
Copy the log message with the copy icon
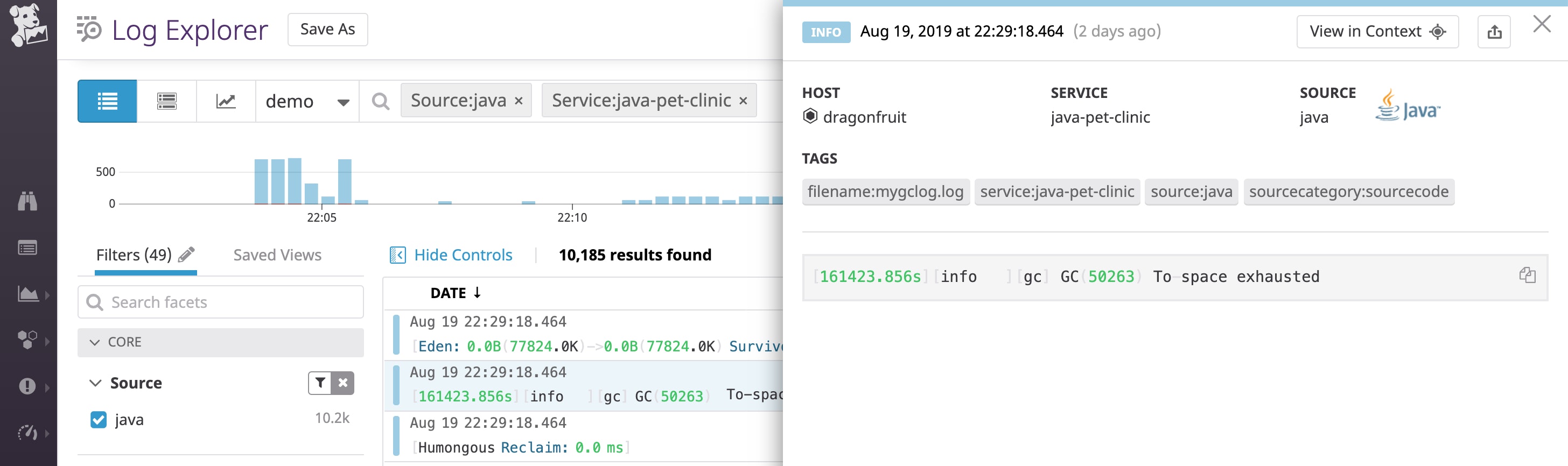pyautogui.click(x=1527, y=276)
